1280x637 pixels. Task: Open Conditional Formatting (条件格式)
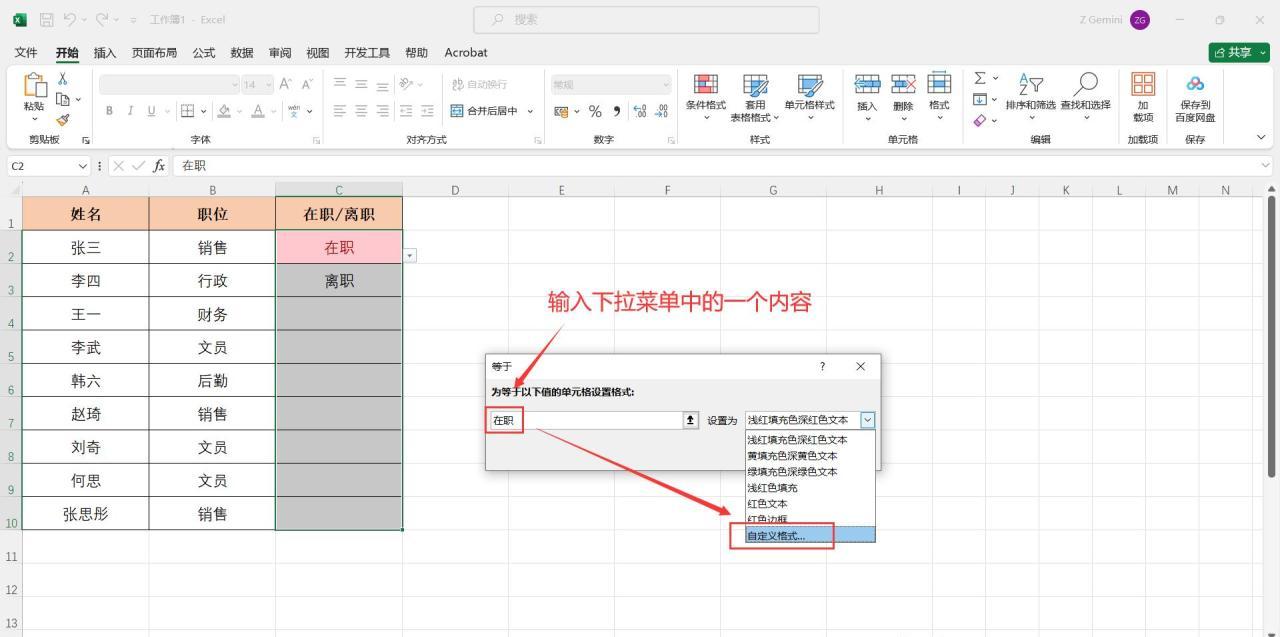point(706,97)
